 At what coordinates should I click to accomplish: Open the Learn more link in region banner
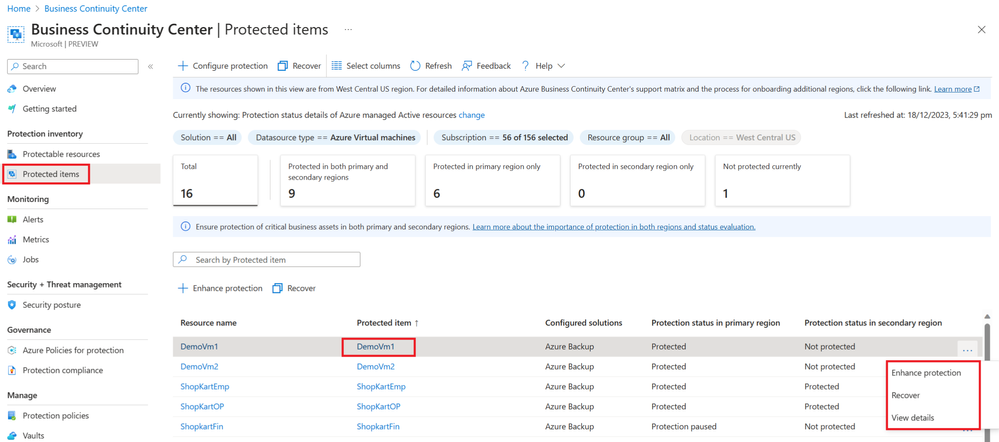pos(956,89)
